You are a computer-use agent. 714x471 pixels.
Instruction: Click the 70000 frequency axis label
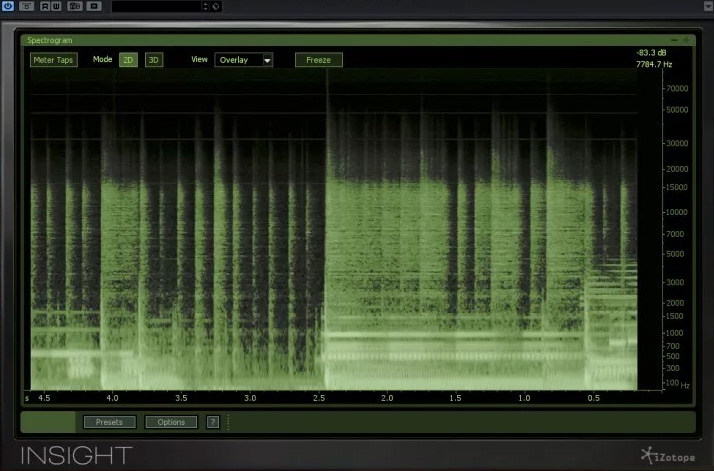[x=677, y=88]
